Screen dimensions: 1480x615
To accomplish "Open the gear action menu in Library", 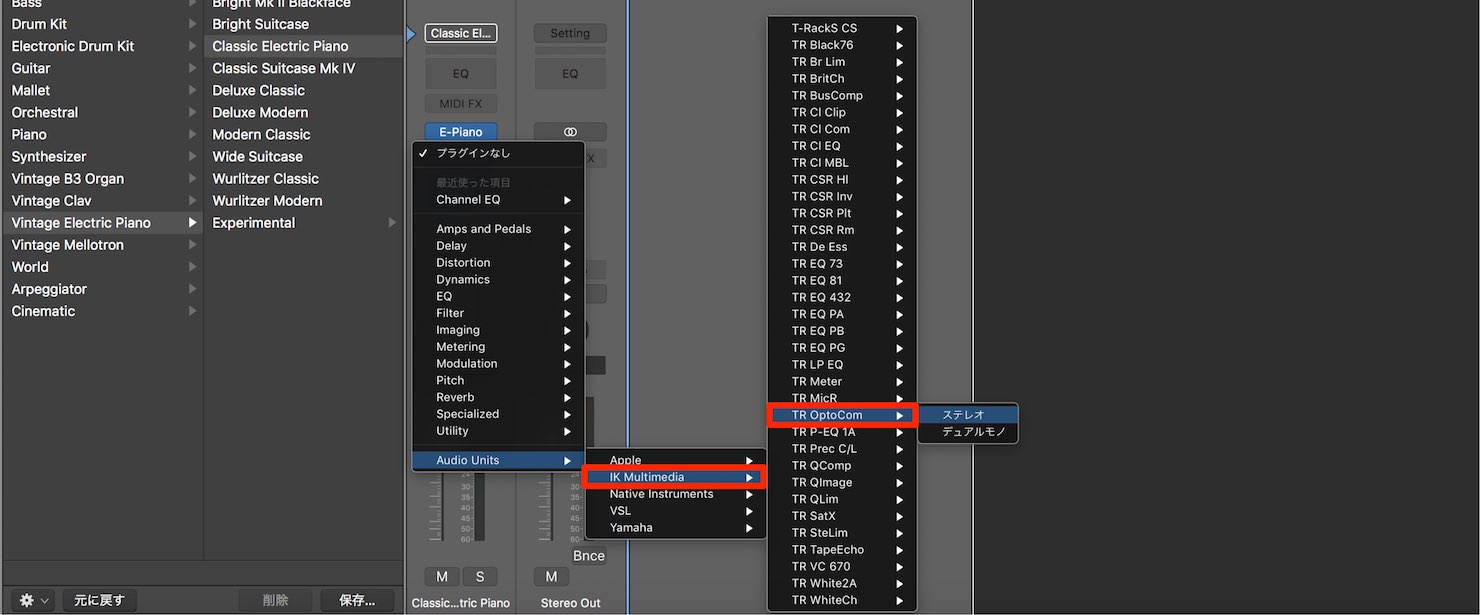I will click(x=32, y=600).
